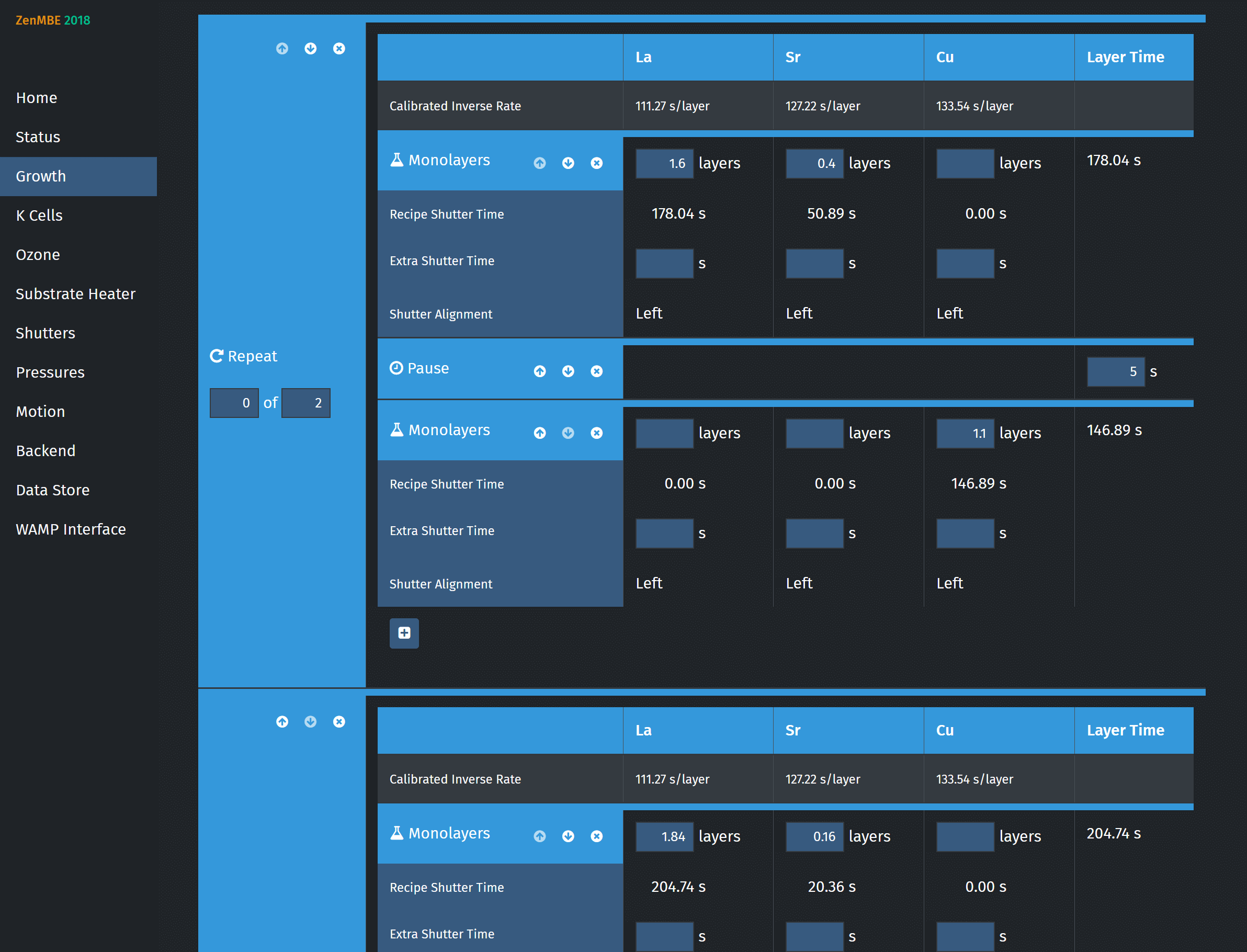
Task: Remove the 1.1 Cu Monolayers step
Action: [597, 433]
